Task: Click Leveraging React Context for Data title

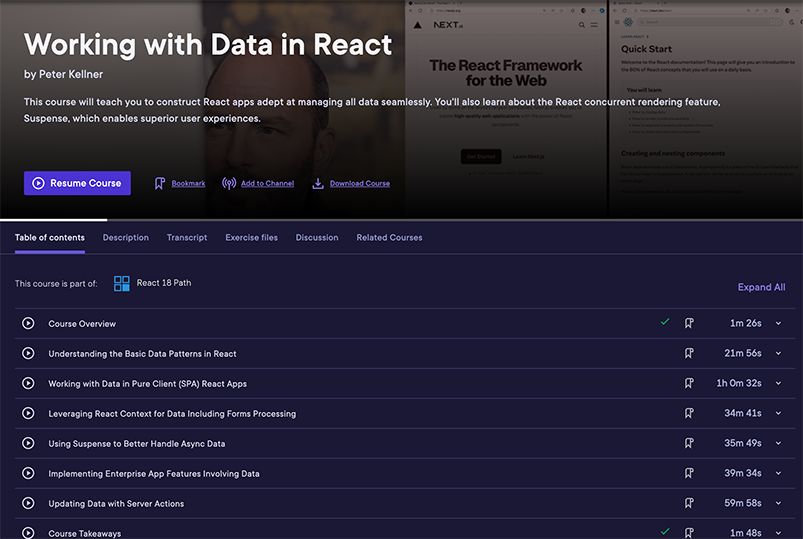Action: pyautogui.click(x=172, y=413)
